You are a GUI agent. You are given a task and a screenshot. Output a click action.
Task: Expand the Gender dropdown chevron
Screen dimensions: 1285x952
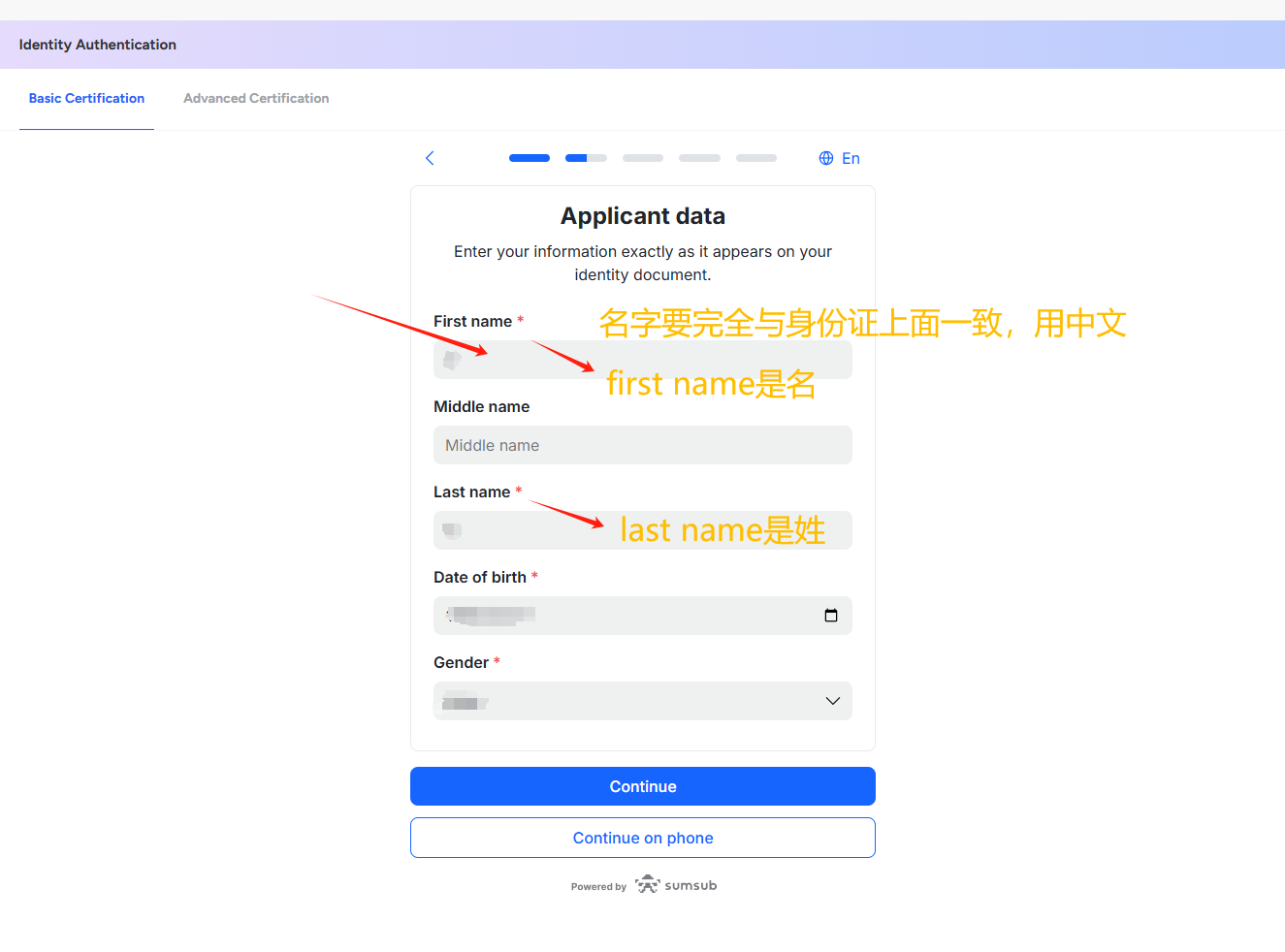832,701
